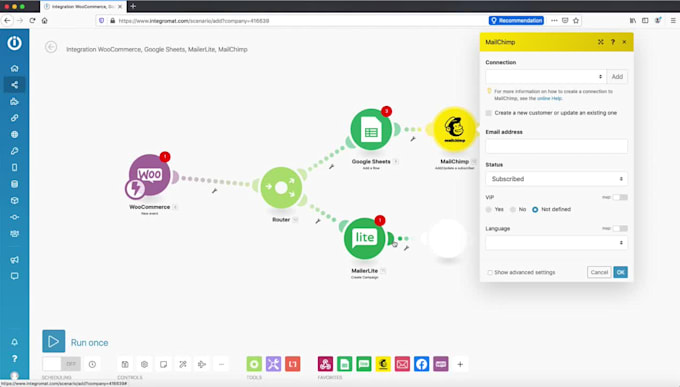Screen dimensions: 680x387
Task: Open Data stores database icon in sidebar
Action: (14, 184)
